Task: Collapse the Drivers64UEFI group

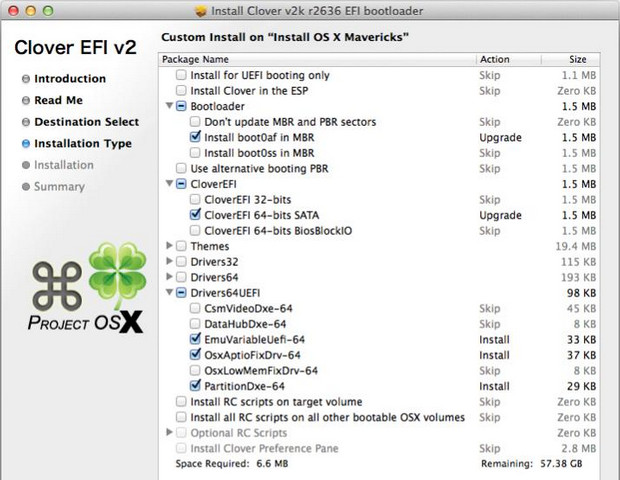Action: click(x=168, y=293)
